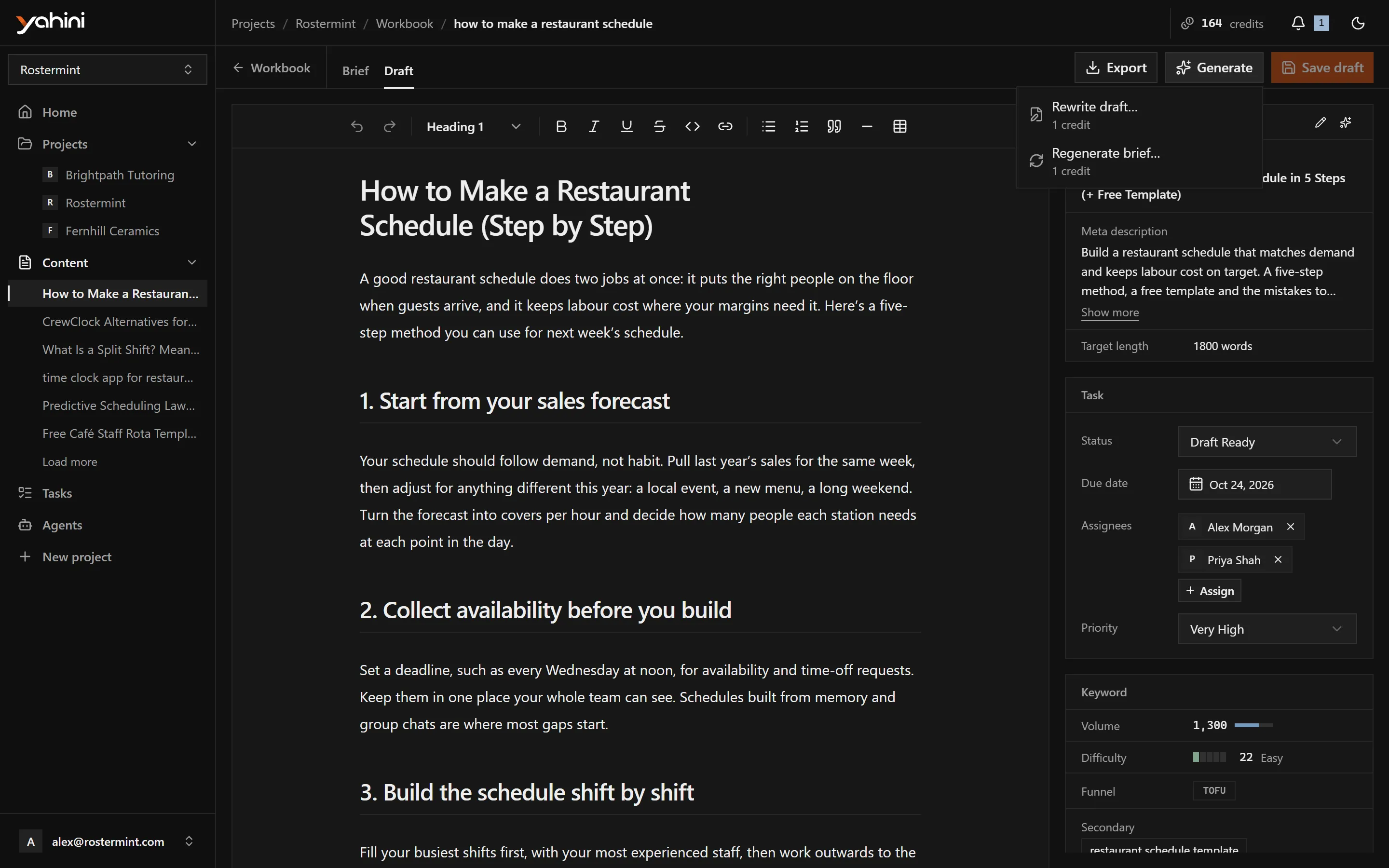Viewport: 1389px width, 868px height.
Task: Open the notifications bell
Action: [x=1298, y=23]
